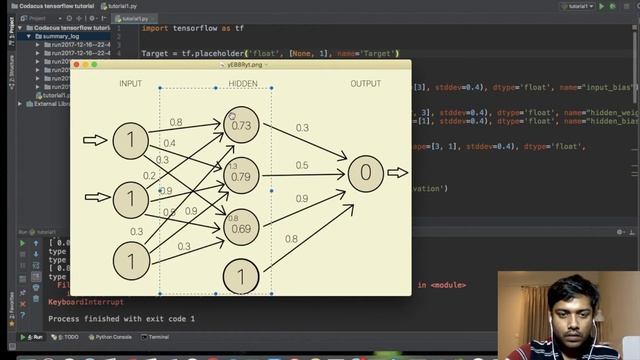Viewport: 640px width, 360px height.
Task: Open Project panel gear settings
Action: point(92,18)
